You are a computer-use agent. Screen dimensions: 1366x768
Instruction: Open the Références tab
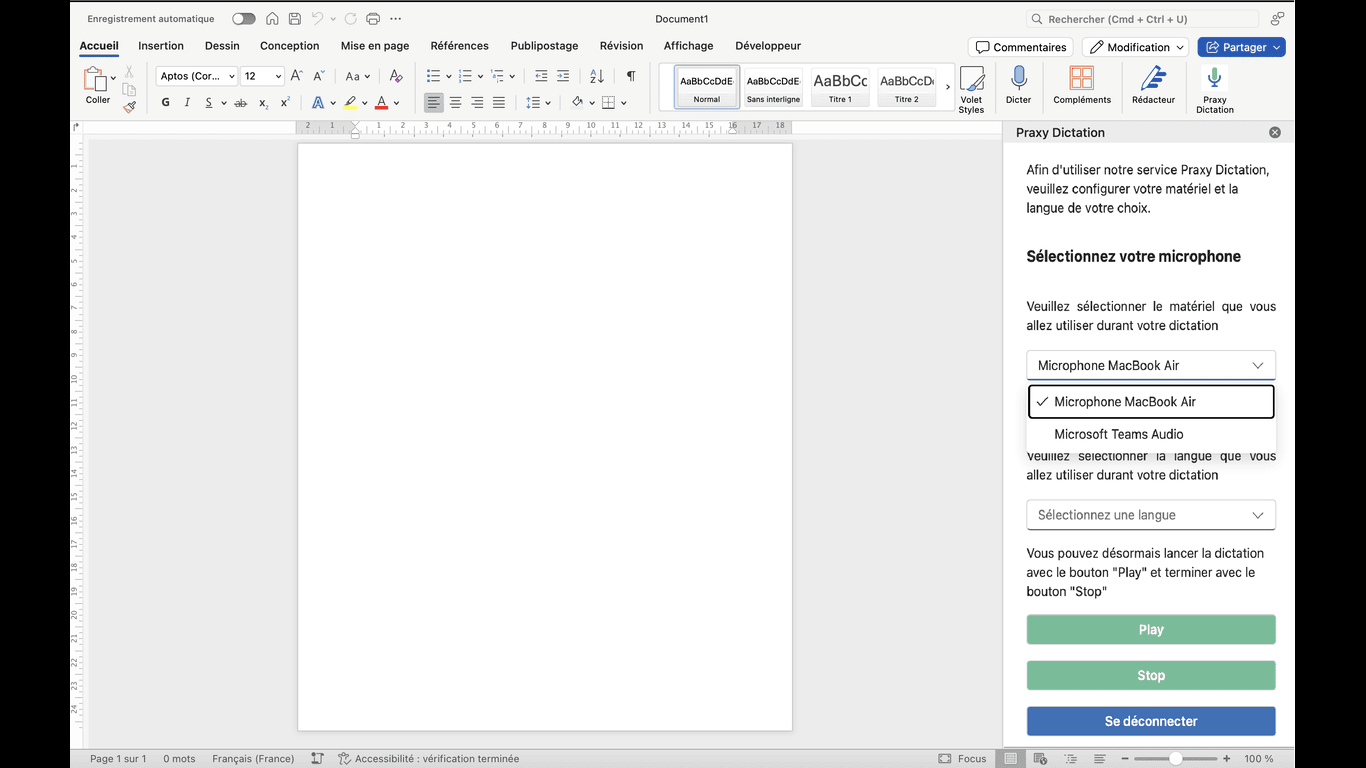460,46
